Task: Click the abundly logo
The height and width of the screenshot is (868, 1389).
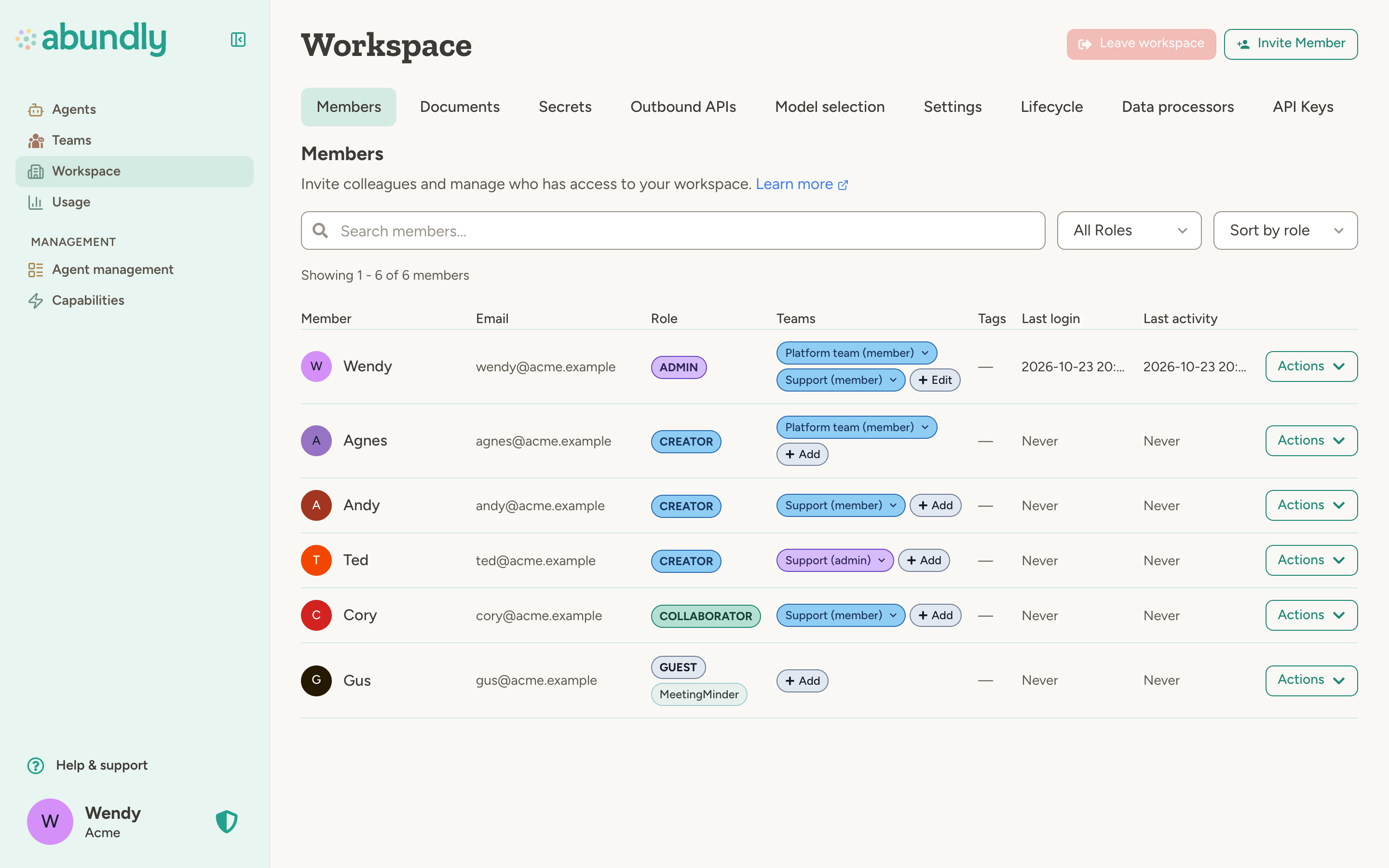Action: point(91,39)
